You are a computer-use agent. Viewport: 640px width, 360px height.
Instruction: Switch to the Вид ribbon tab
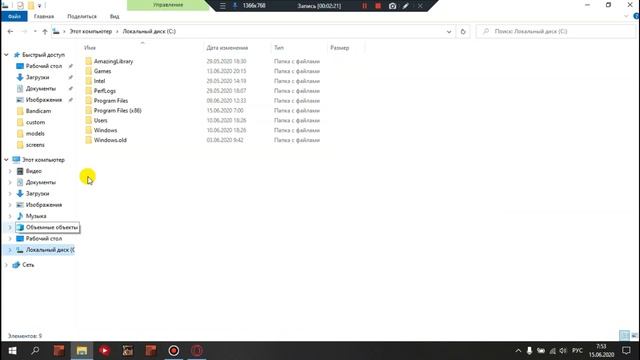click(x=114, y=16)
